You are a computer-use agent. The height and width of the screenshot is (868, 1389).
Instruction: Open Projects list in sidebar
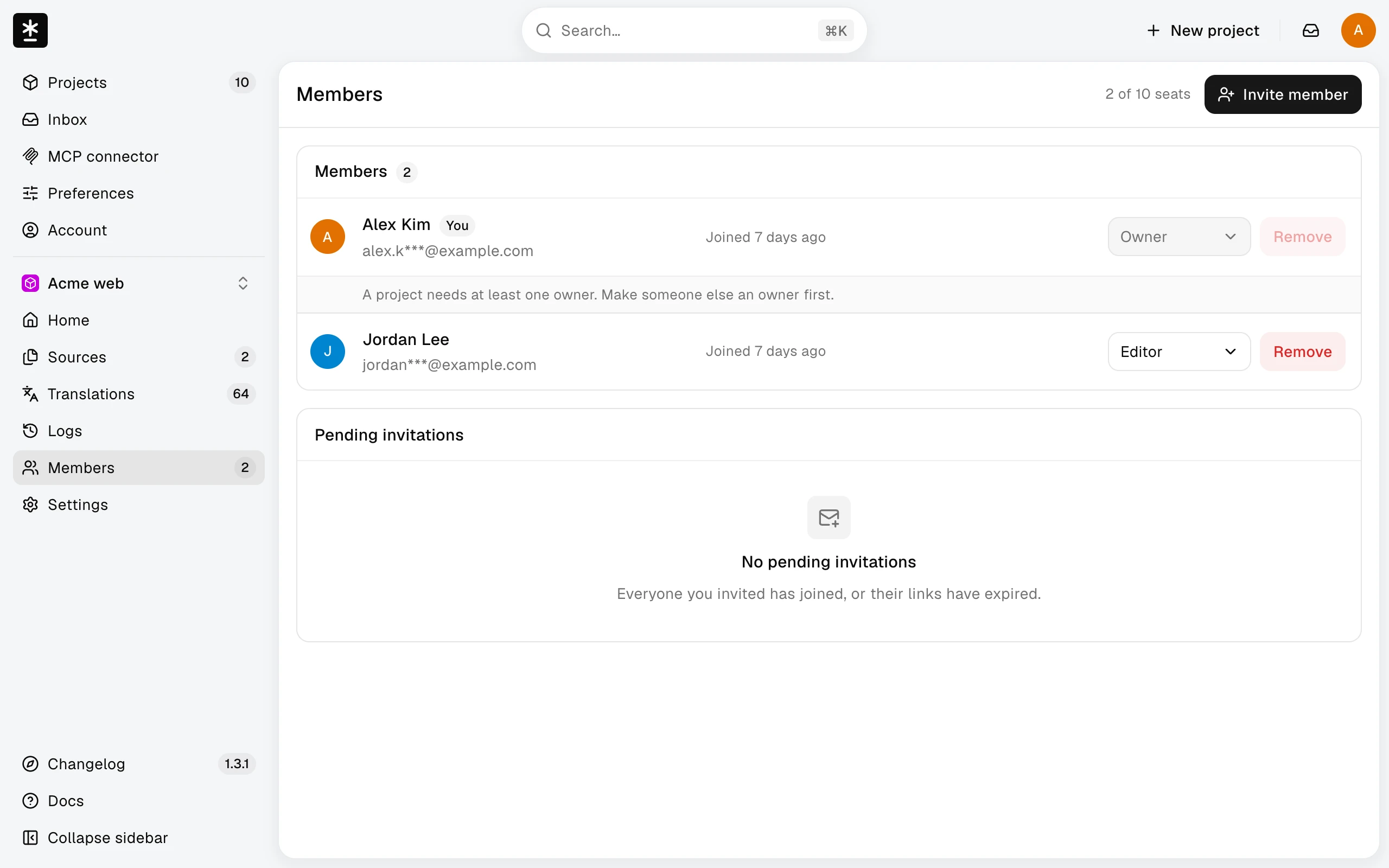click(139, 82)
